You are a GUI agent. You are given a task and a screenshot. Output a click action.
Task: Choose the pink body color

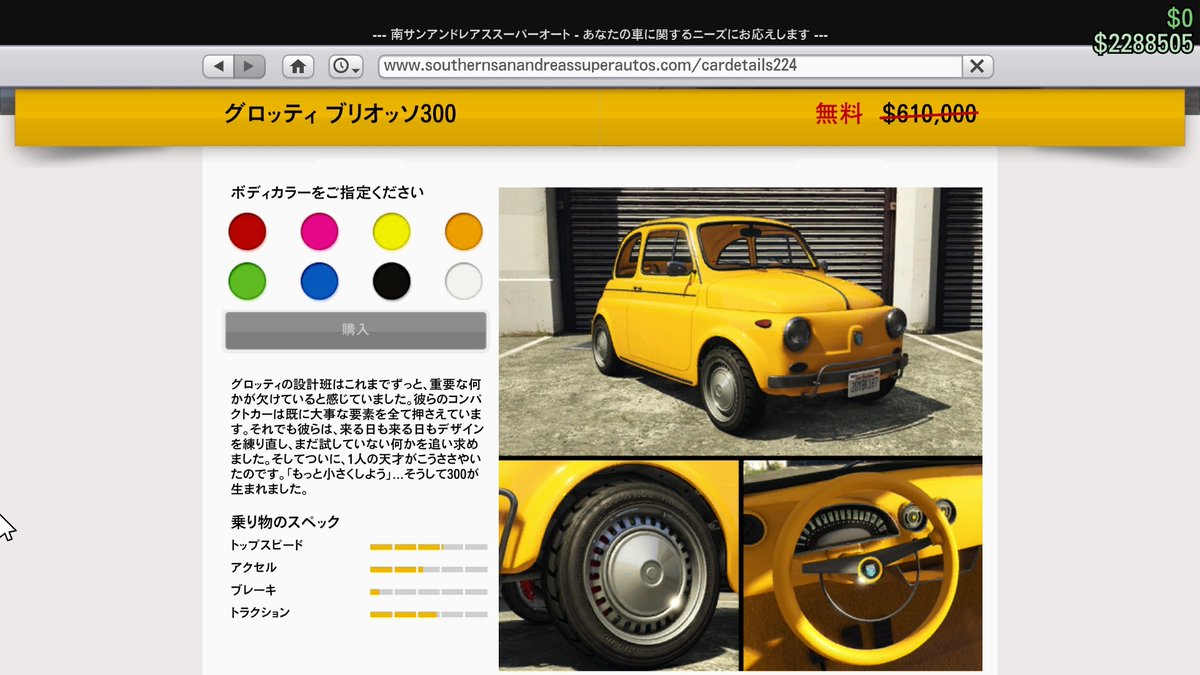coord(319,232)
